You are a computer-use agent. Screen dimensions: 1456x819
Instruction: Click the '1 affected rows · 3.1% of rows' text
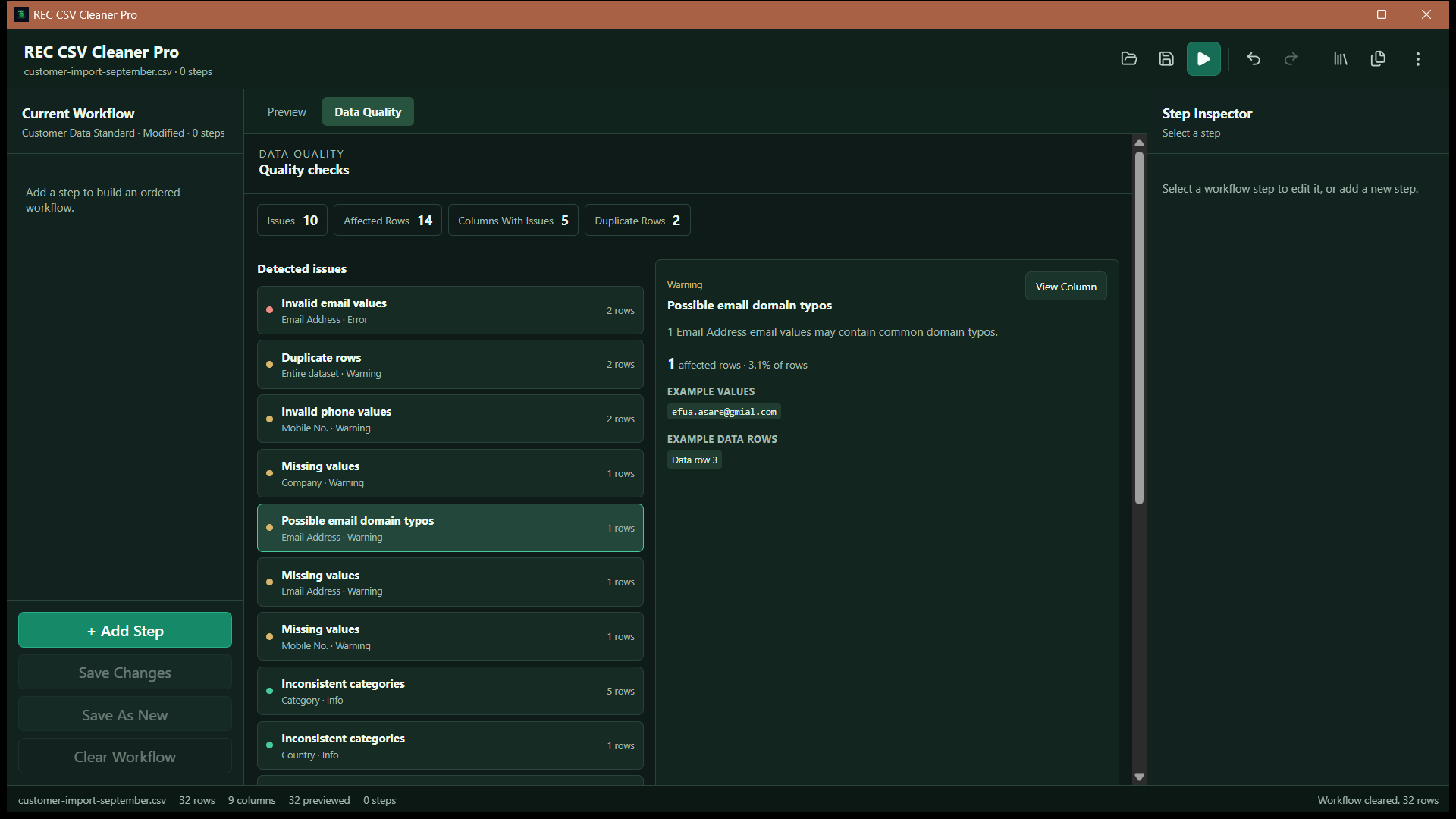point(737,365)
